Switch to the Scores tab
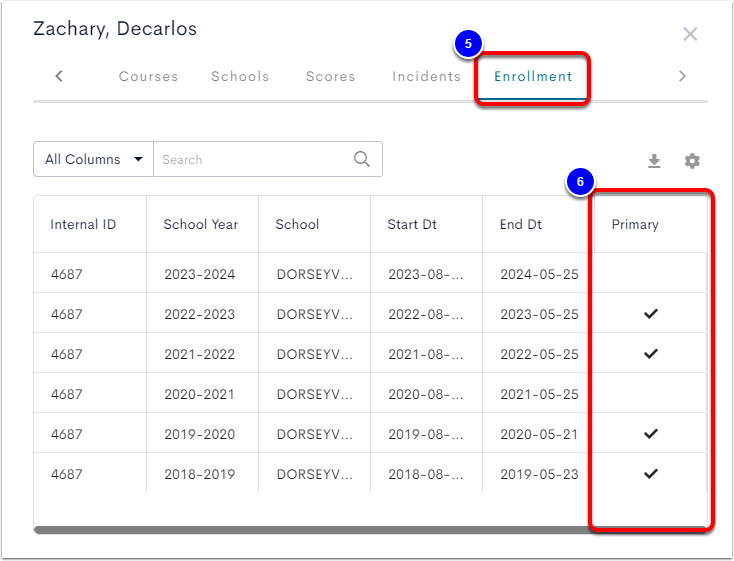The image size is (734, 561). point(330,76)
